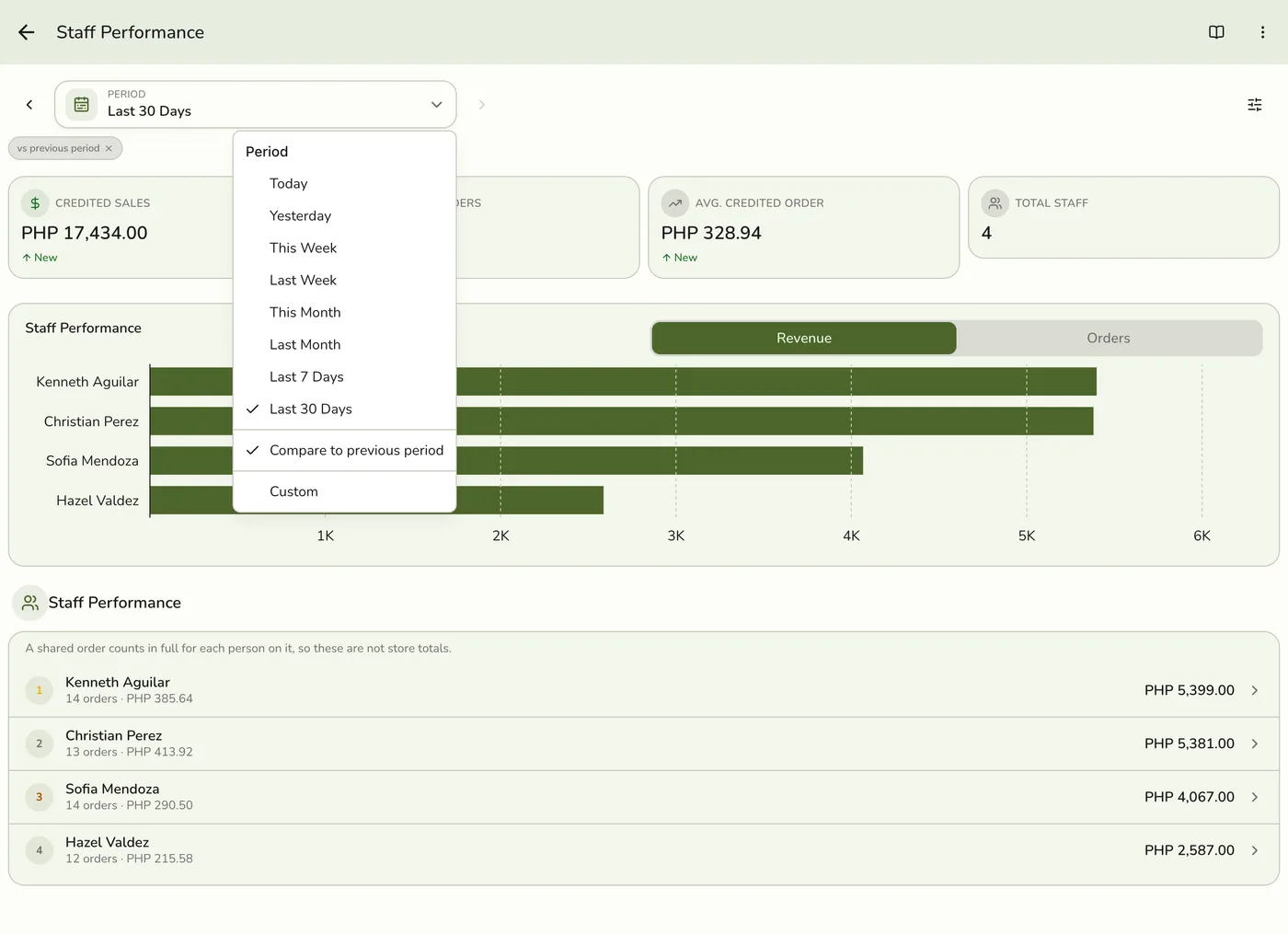Screen dimensions: 1288x934
Task: Open Hazel Valdez details chevron
Action: 1255,850
